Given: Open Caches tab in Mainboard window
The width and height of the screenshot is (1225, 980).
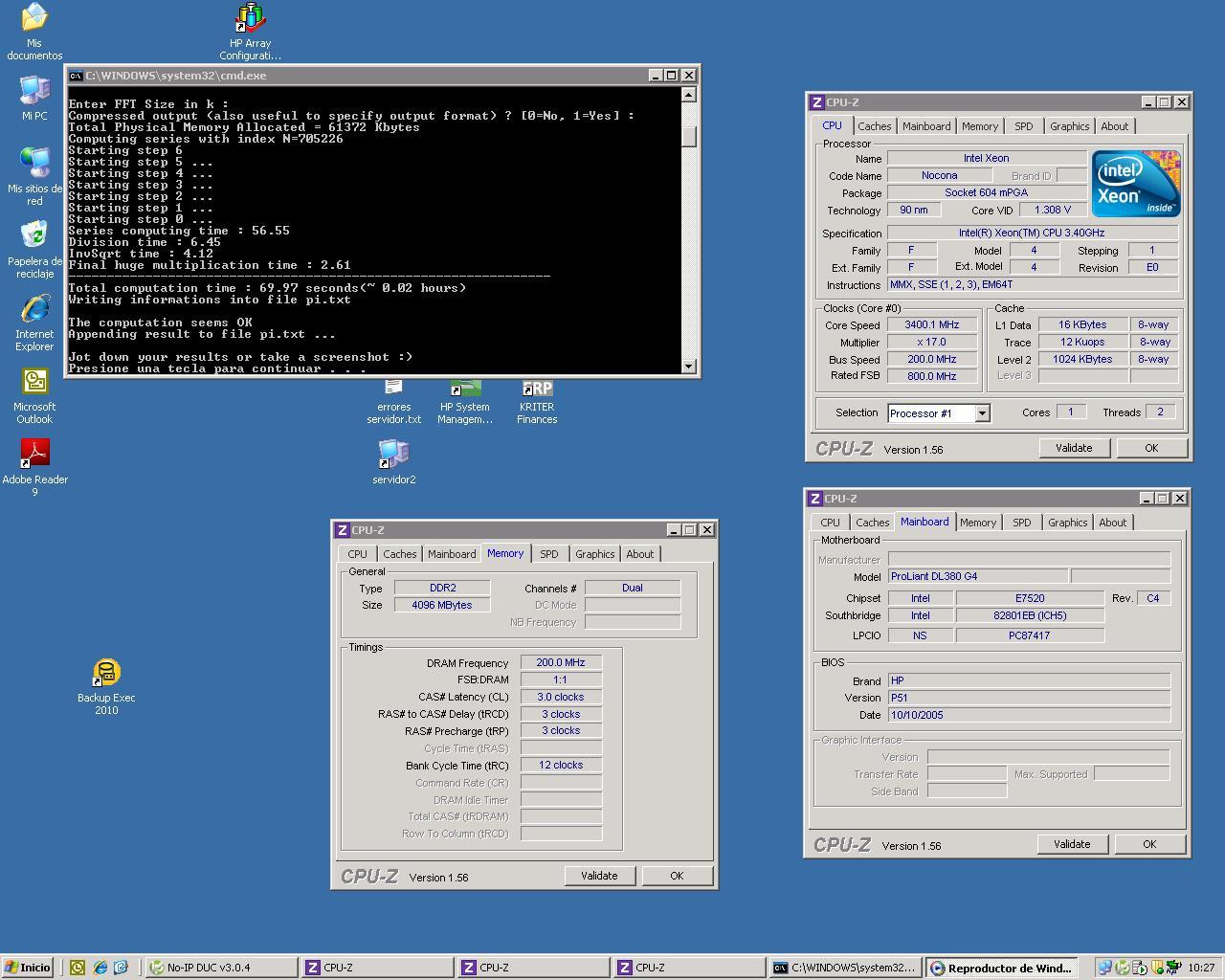Looking at the screenshot, I should 872,523.
